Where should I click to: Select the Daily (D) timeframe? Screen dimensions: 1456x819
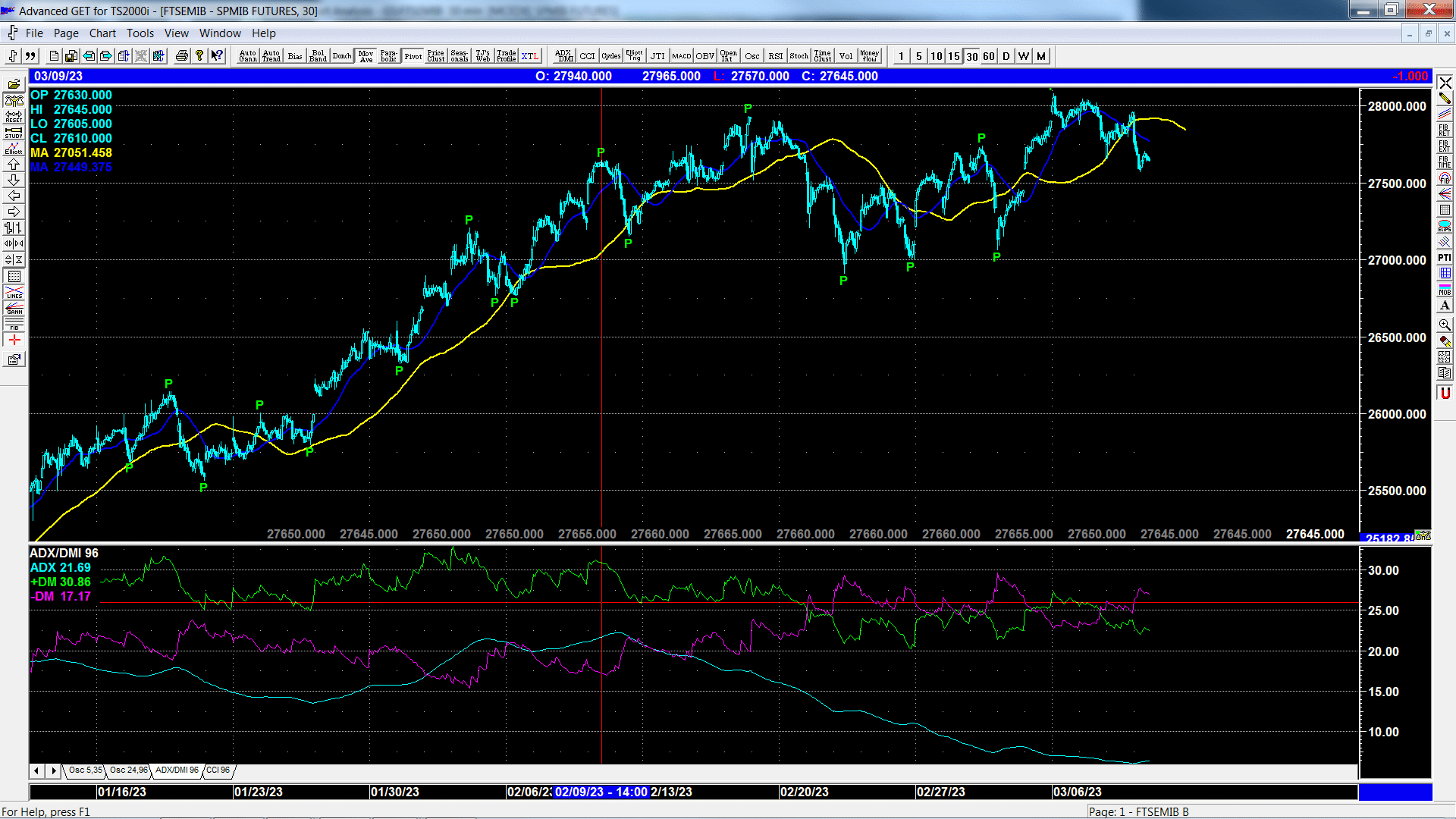pyautogui.click(x=1006, y=56)
